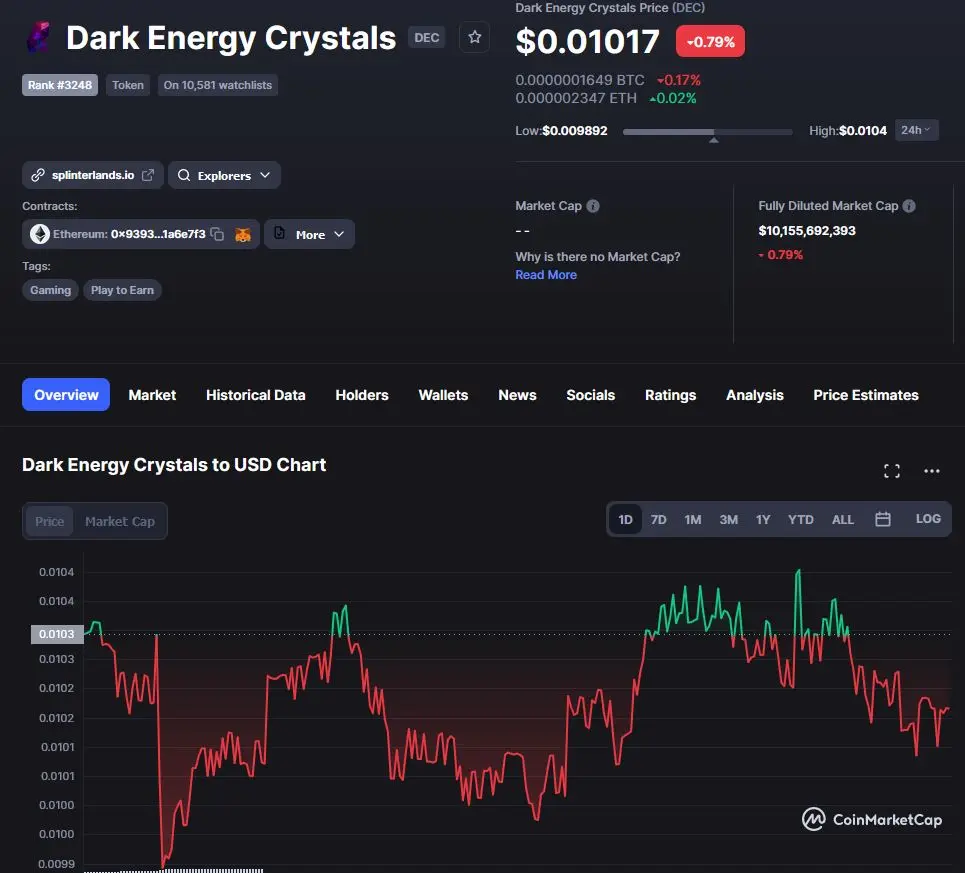965x873 pixels.
Task: Open chart in fullscreen mode
Action: click(892, 471)
